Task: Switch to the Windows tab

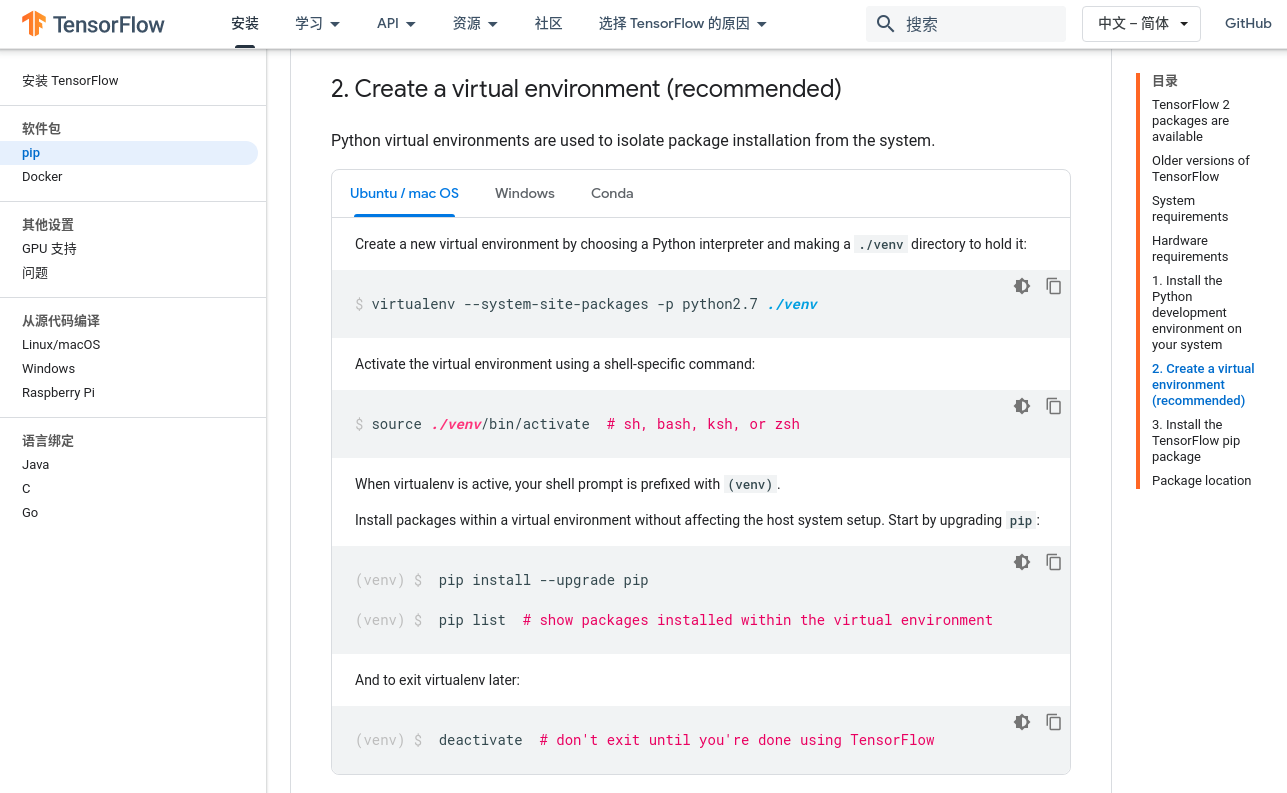Action: [x=524, y=193]
